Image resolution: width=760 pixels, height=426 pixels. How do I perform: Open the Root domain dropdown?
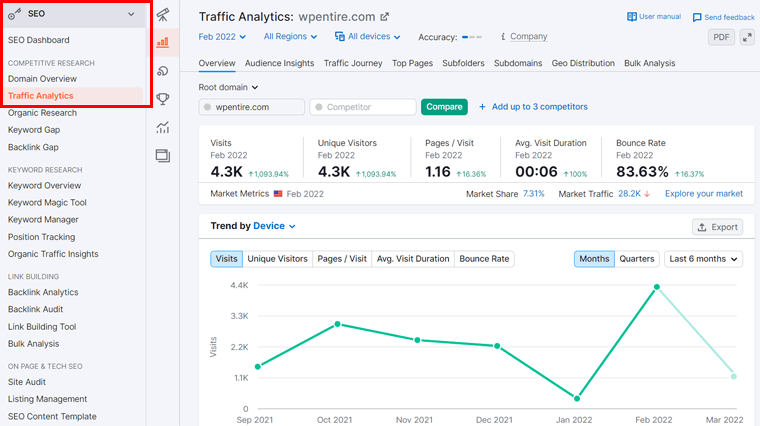(x=228, y=87)
